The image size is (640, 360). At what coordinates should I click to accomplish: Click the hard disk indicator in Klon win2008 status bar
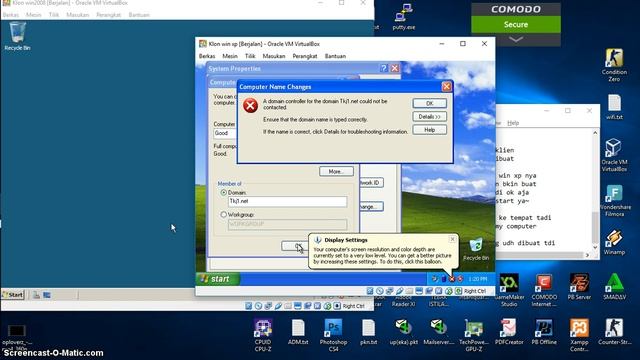click(x=249, y=306)
